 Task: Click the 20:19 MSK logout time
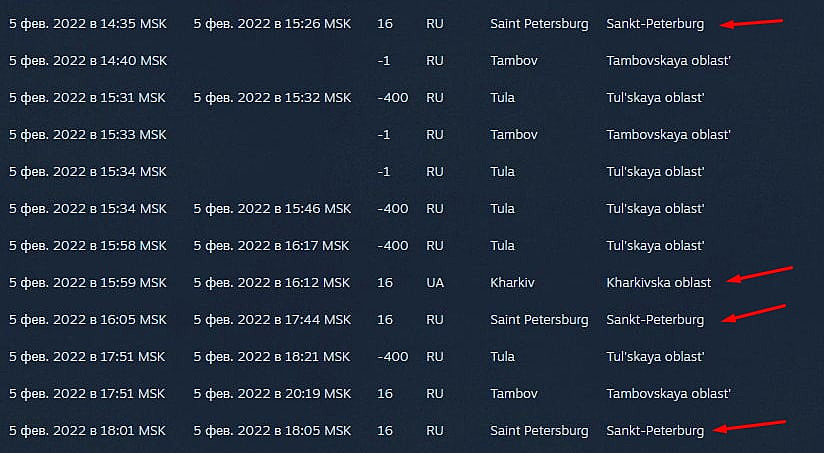point(272,393)
